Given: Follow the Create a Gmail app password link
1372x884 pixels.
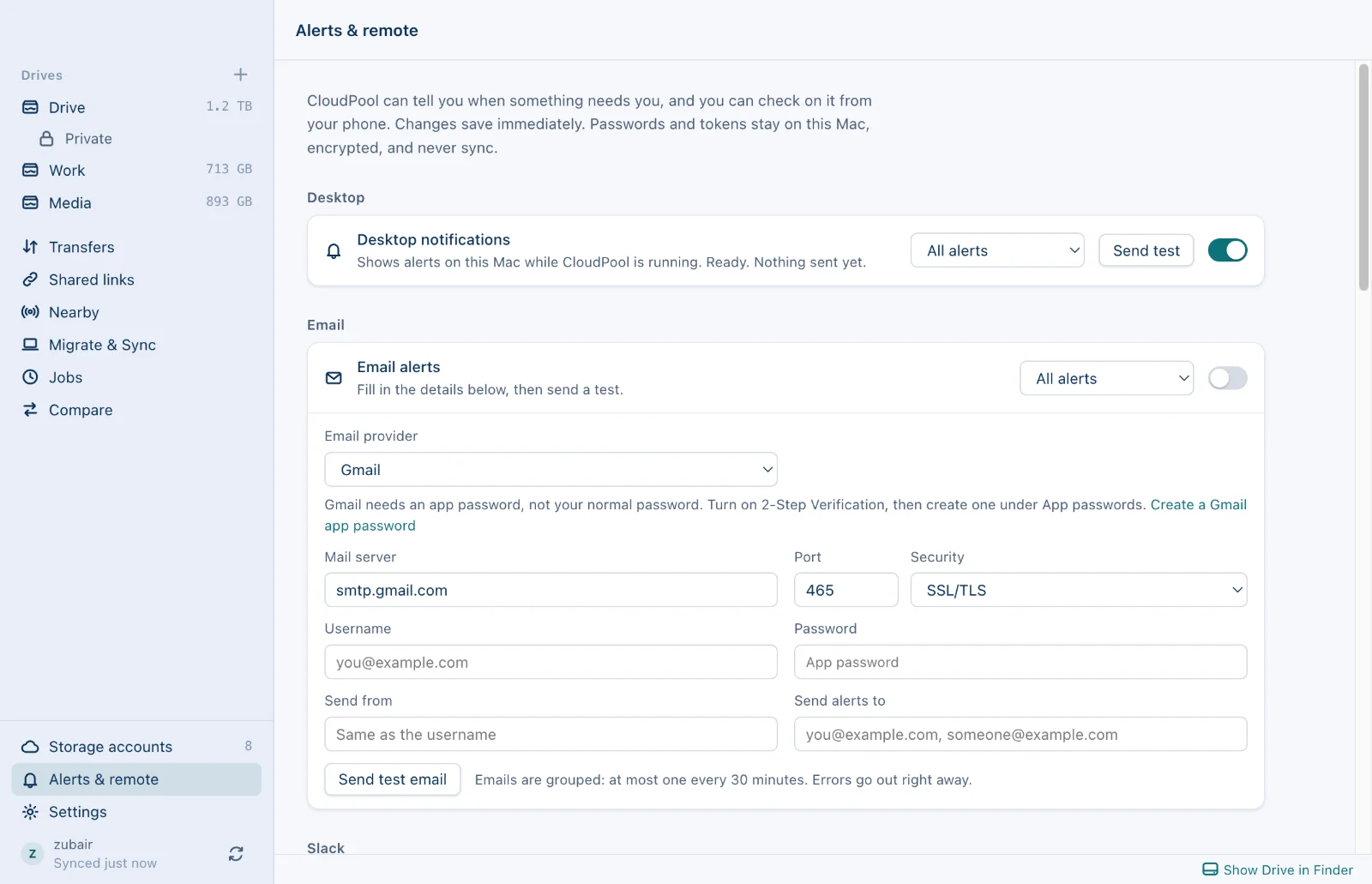Looking at the screenshot, I should [x=1198, y=504].
